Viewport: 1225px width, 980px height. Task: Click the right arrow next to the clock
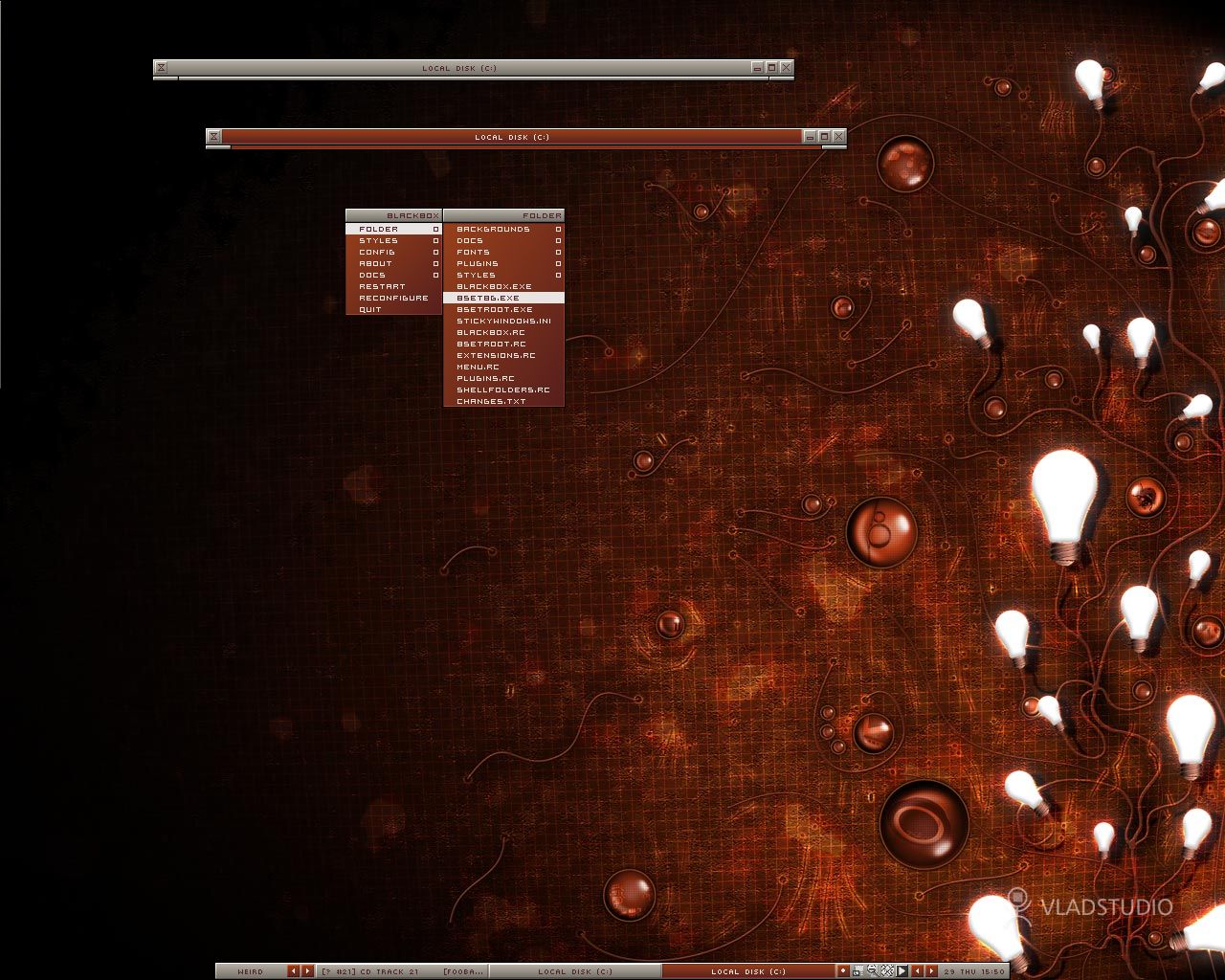(x=931, y=971)
